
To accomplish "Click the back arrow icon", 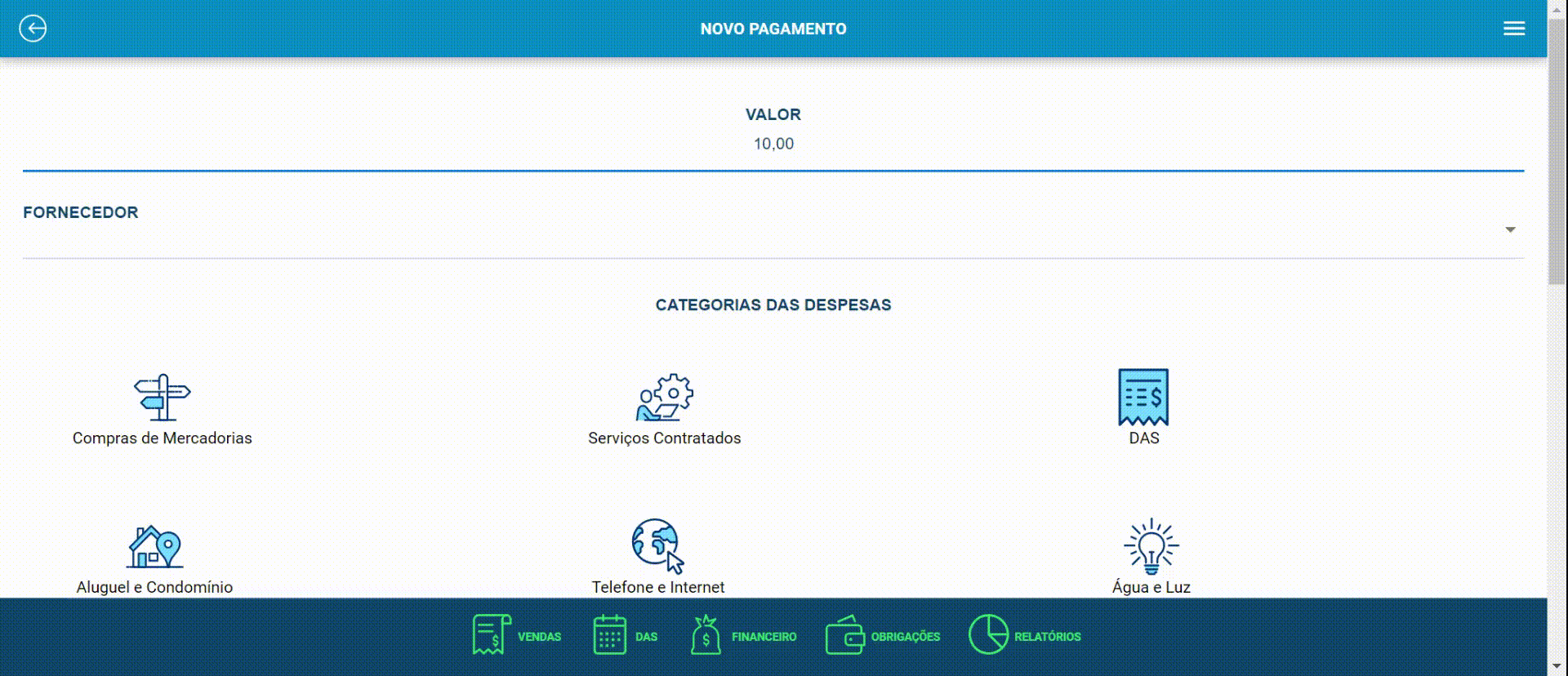I will [x=33, y=29].
